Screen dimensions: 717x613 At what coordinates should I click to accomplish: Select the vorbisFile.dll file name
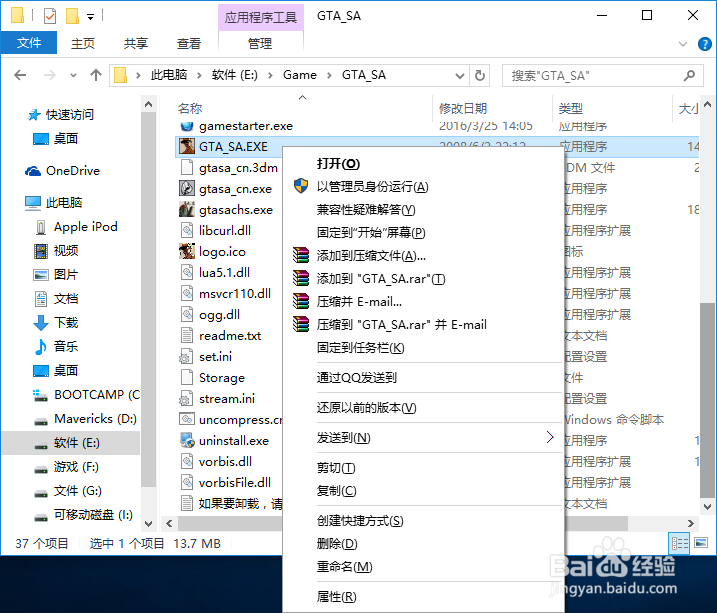coord(235,482)
